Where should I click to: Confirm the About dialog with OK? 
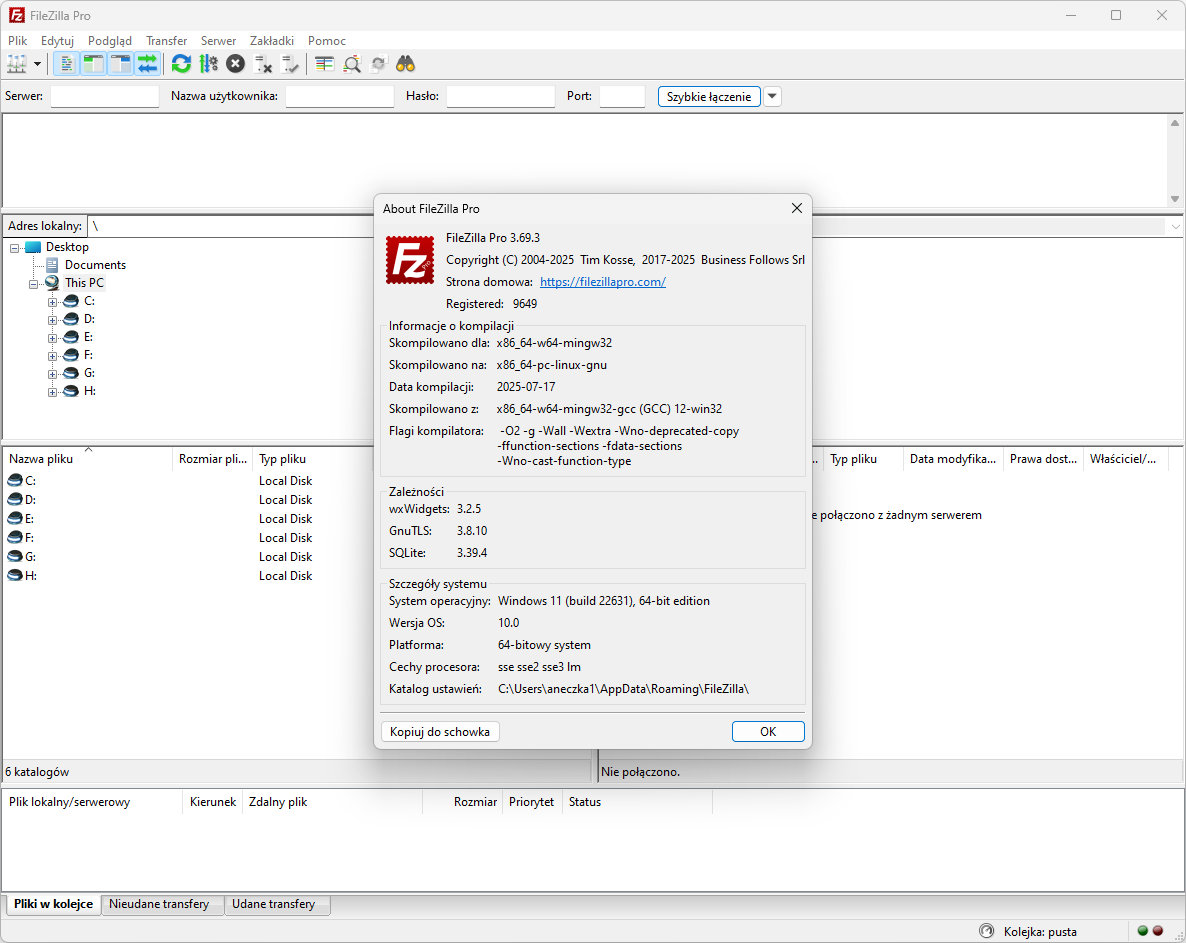(x=768, y=731)
